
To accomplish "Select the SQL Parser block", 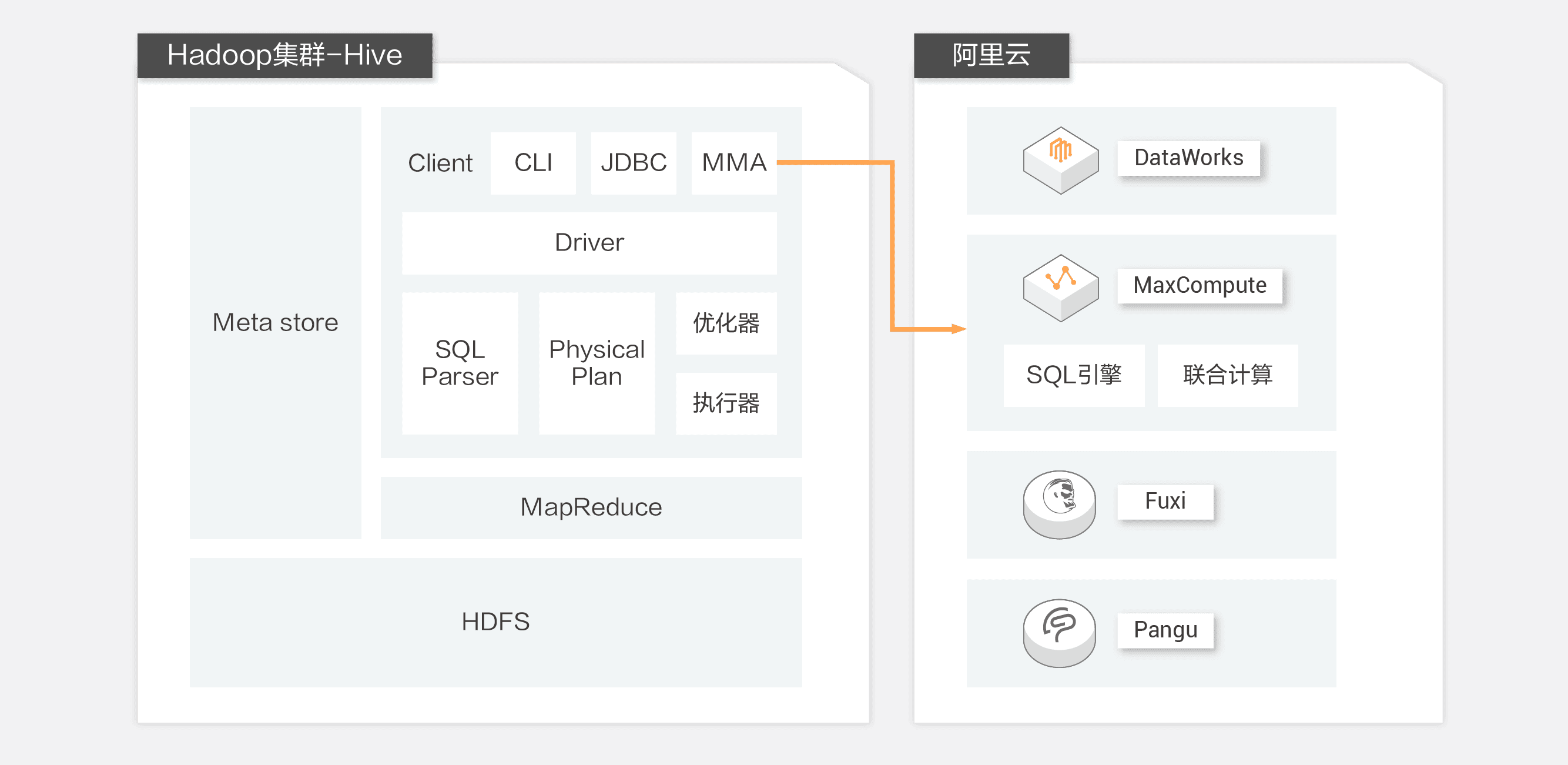I will pyautogui.click(x=460, y=363).
